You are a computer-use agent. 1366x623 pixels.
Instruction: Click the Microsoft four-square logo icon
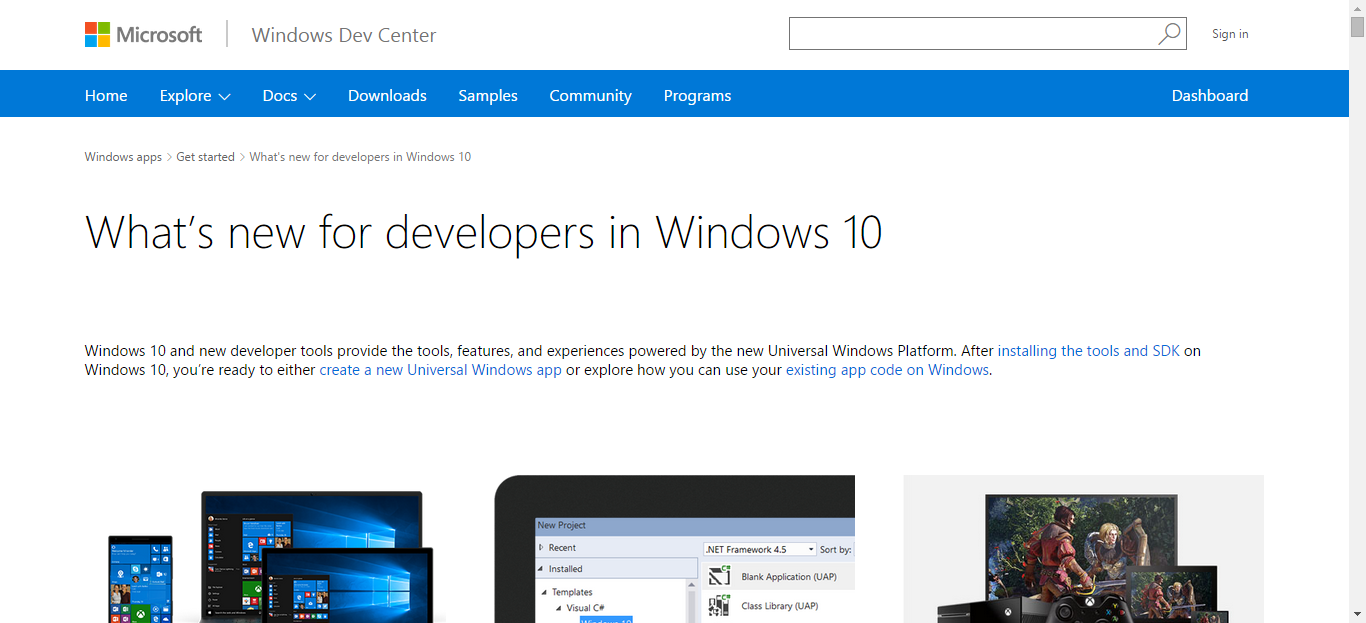pos(97,33)
